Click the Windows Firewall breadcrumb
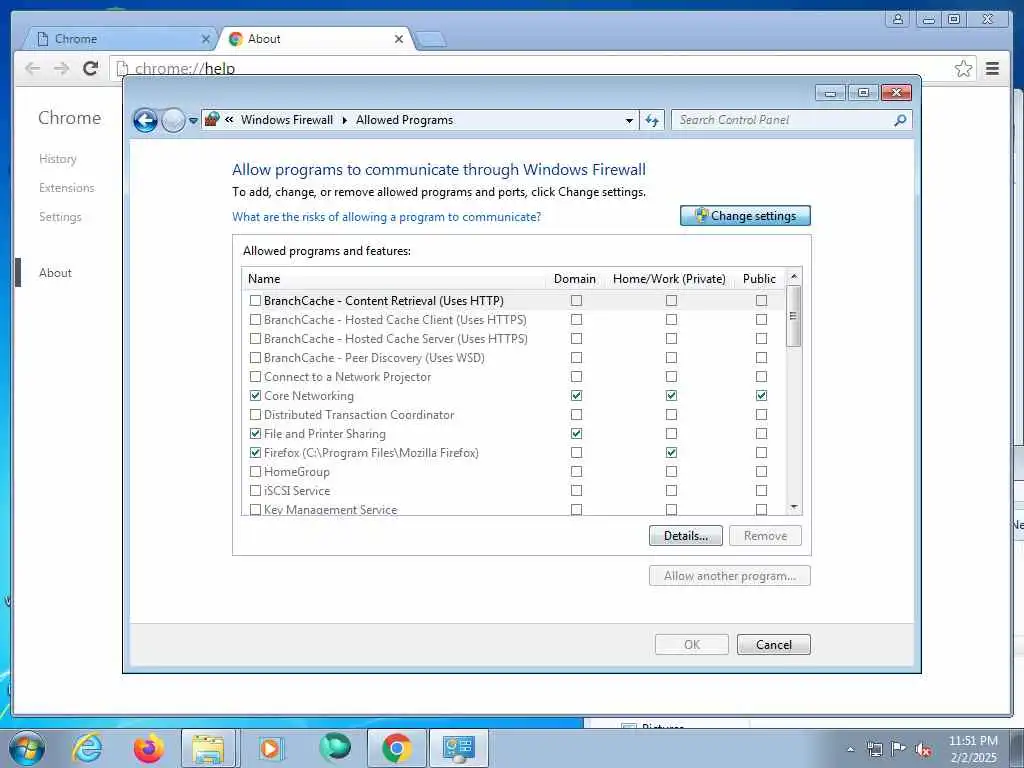This screenshot has height=768, width=1024. click(287, 120)
